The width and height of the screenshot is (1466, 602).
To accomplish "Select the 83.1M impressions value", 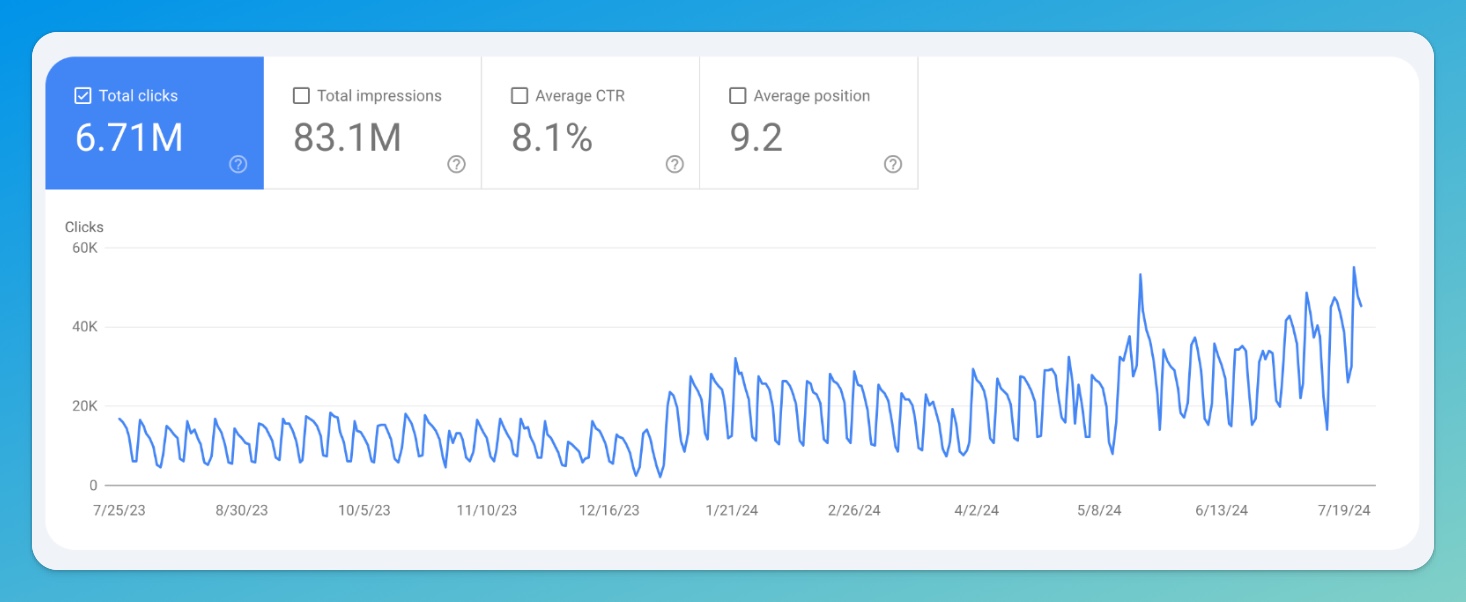I will coord(347,138).
